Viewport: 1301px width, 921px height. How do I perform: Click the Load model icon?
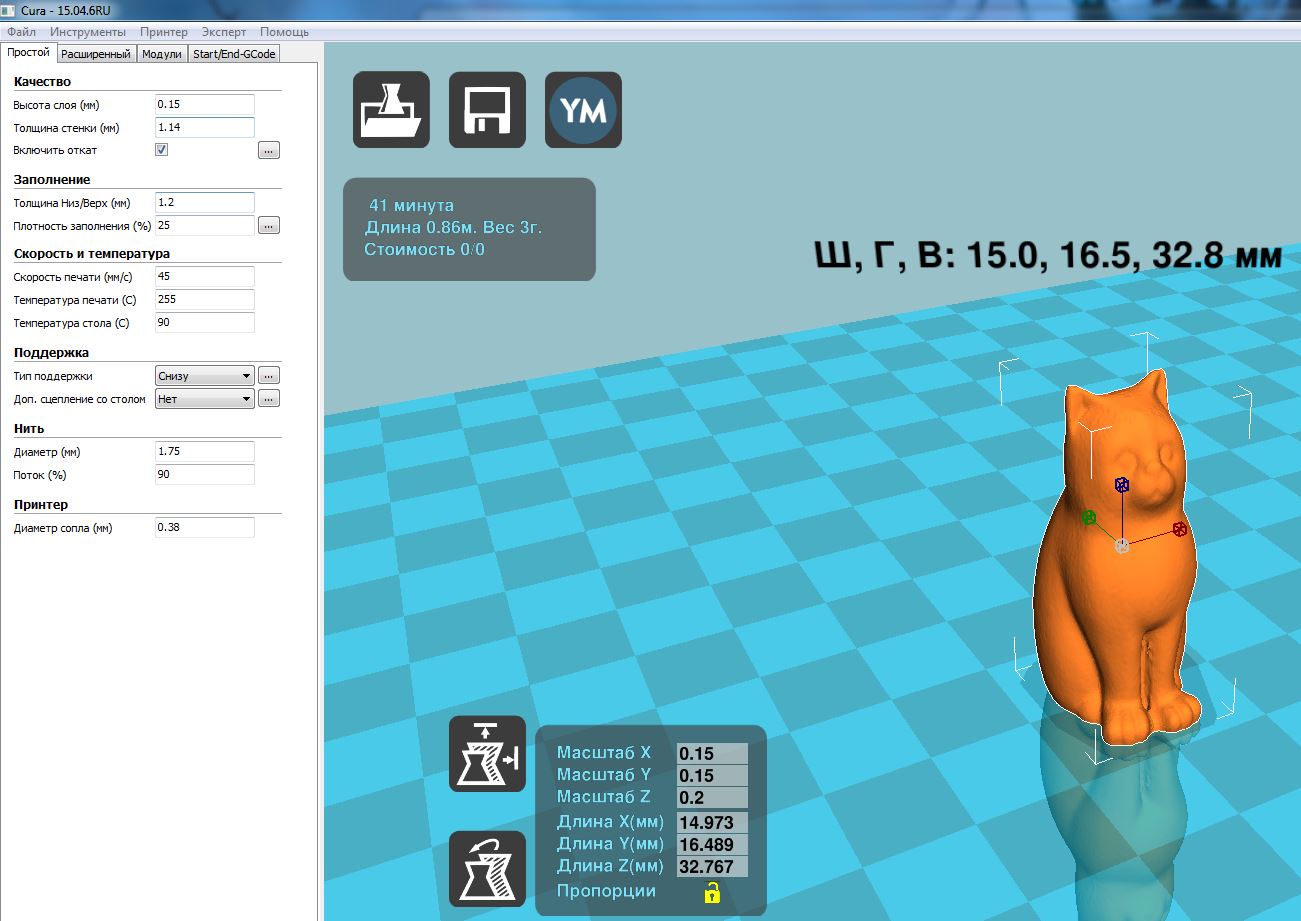click(x=391, y=110)
